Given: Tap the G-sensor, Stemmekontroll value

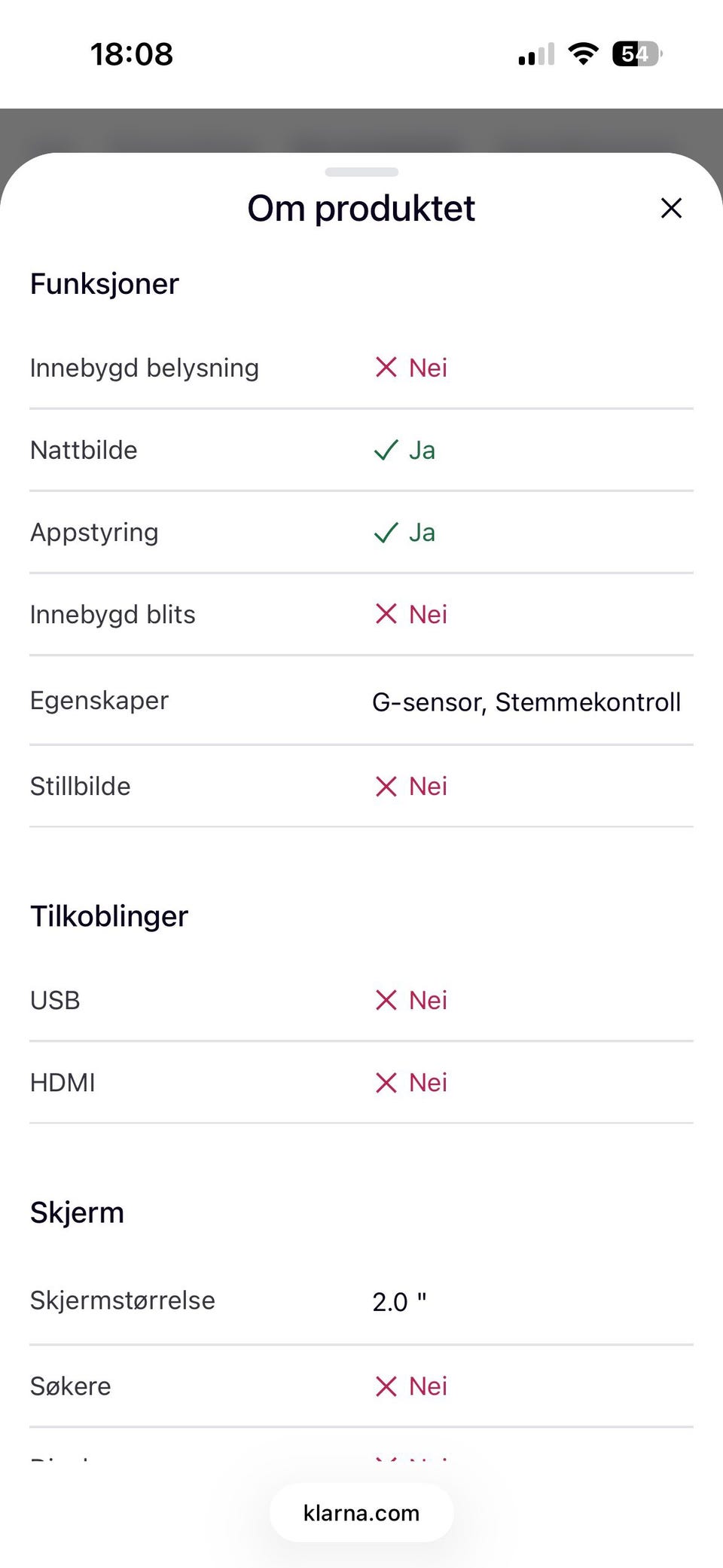Looking at the screenshot, I should [x=526, y=702].
